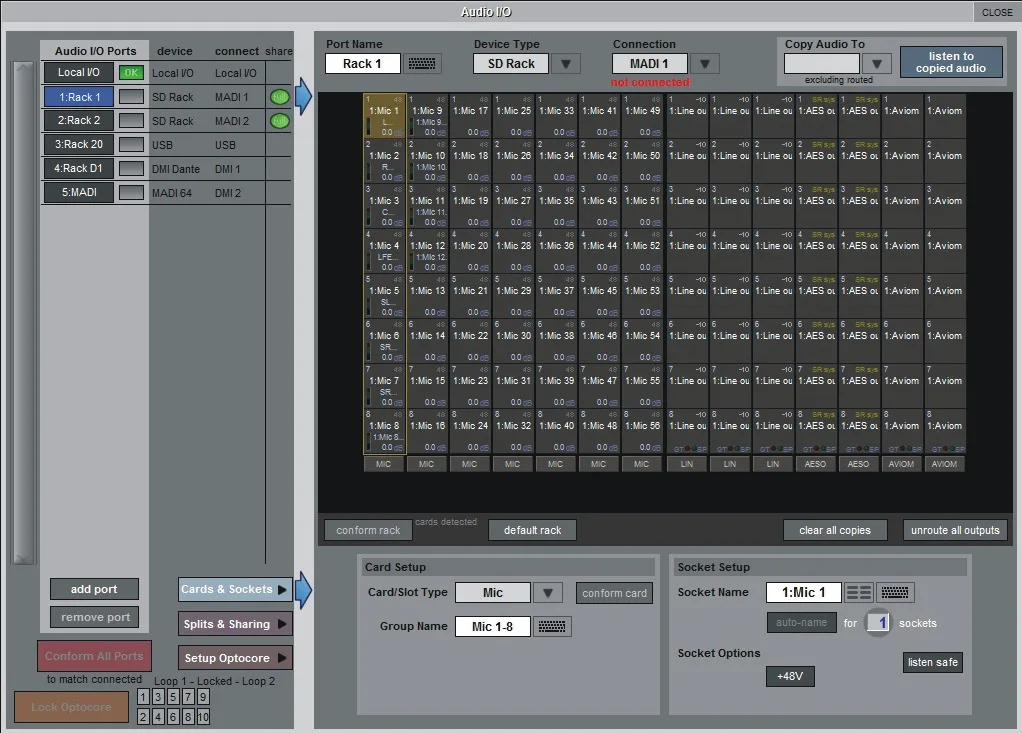This screenshot has width=1022, height=733.
Task: Click the SD Rack device type box
Action: (x=511, y=63)
